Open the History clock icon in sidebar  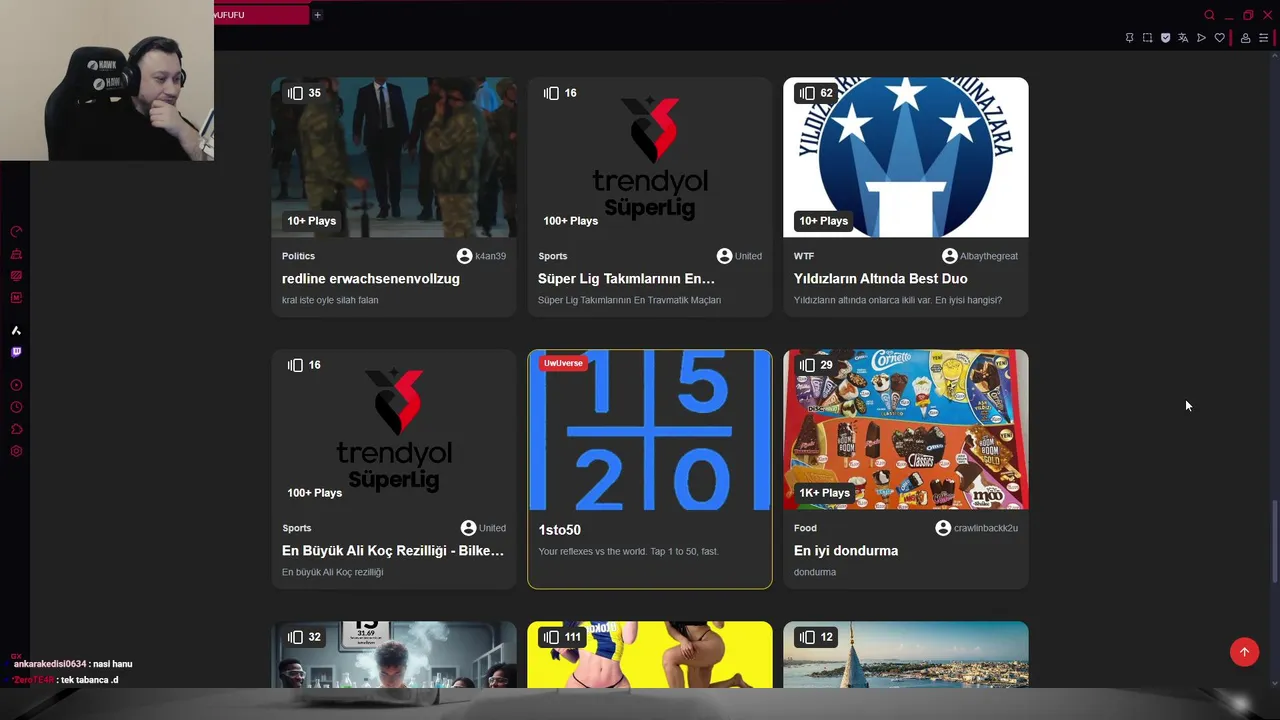point(16,407)
